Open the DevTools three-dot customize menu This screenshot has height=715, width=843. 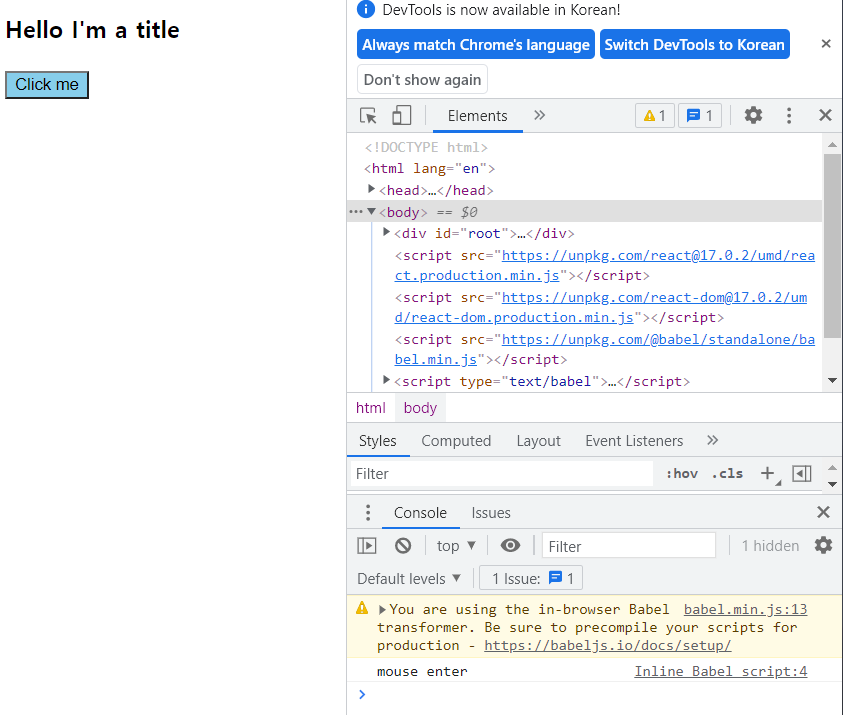pos(789,116)
